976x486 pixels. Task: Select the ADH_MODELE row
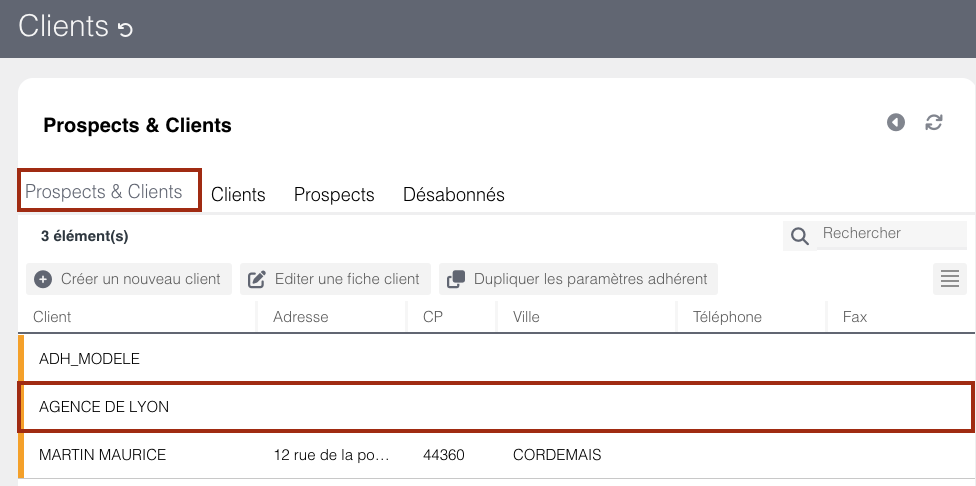coord(497,359)
